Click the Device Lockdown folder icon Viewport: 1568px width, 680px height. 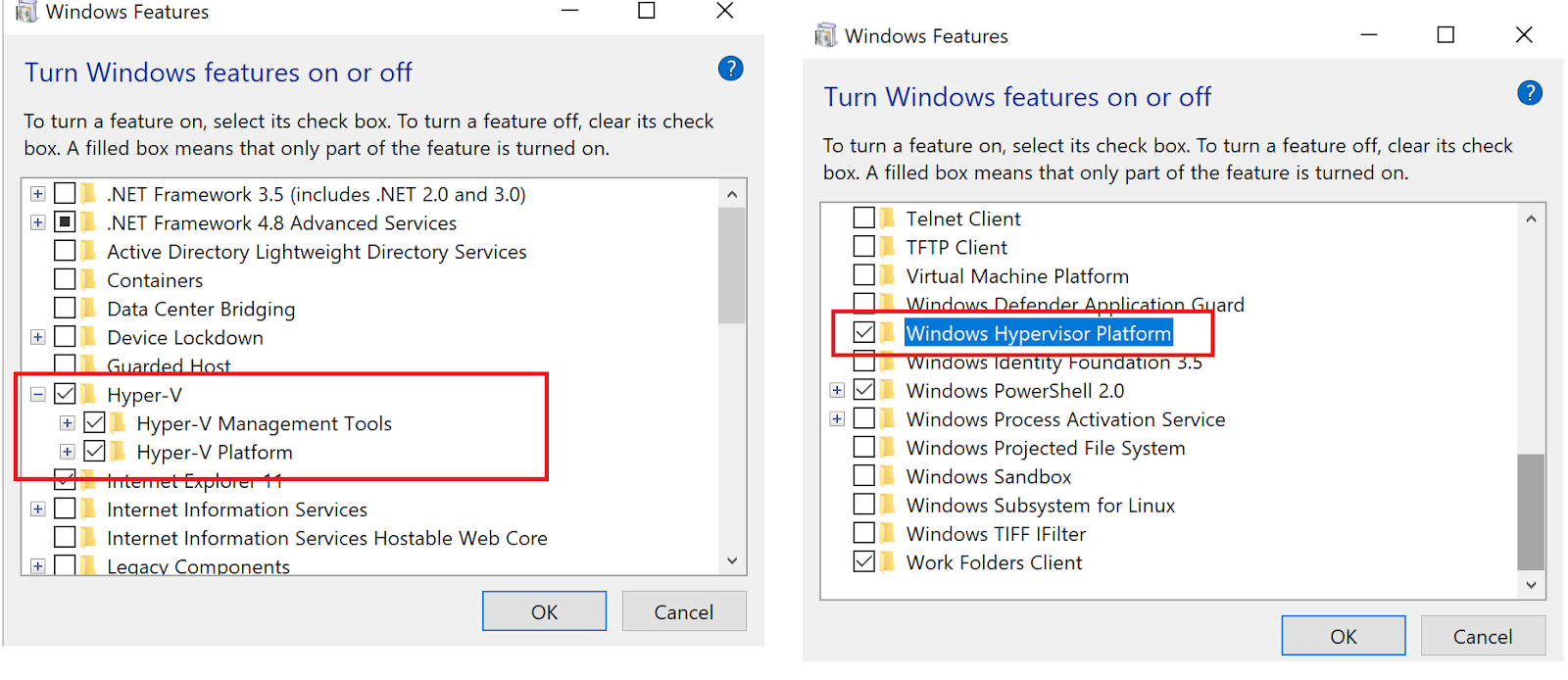tap(89, 337)
